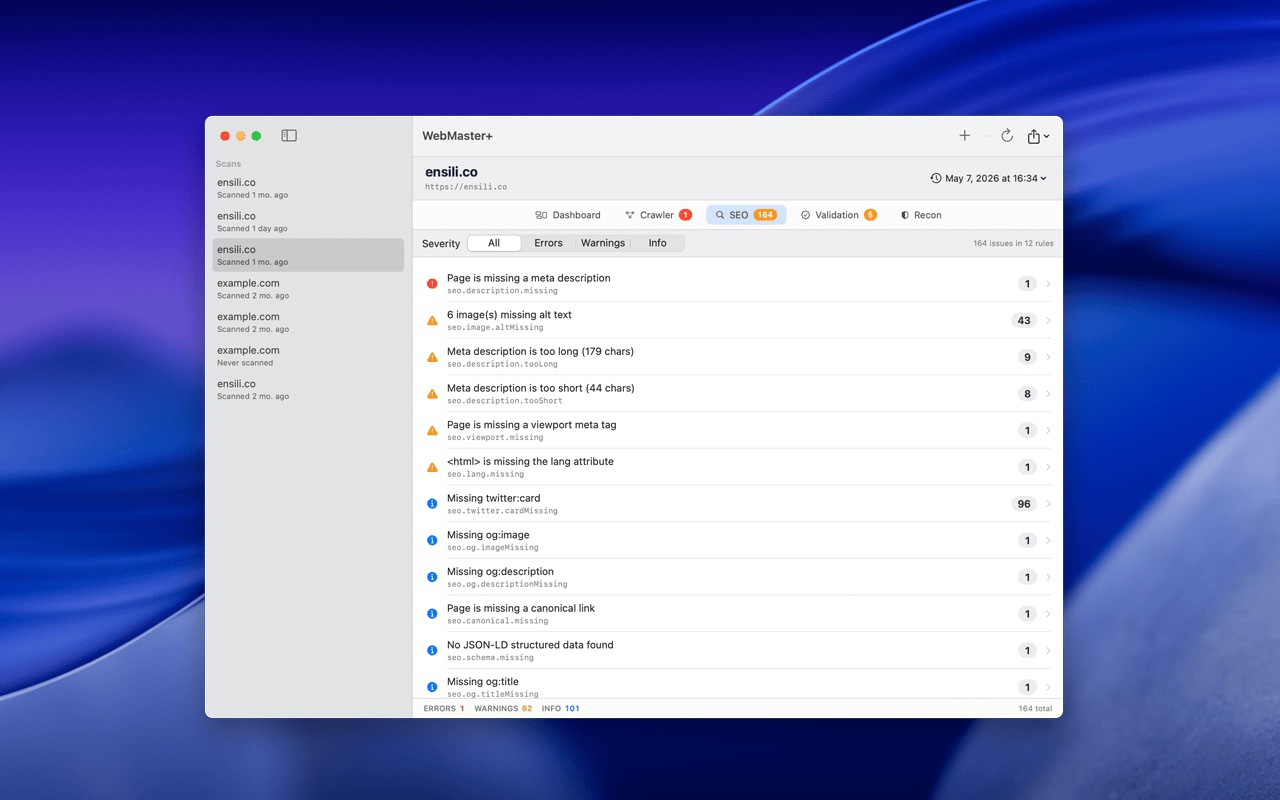Image resolution: width=1280 pixels, height=800 pixels.
Task: Expand the description too short row chevron
Action: point(1048,394)
